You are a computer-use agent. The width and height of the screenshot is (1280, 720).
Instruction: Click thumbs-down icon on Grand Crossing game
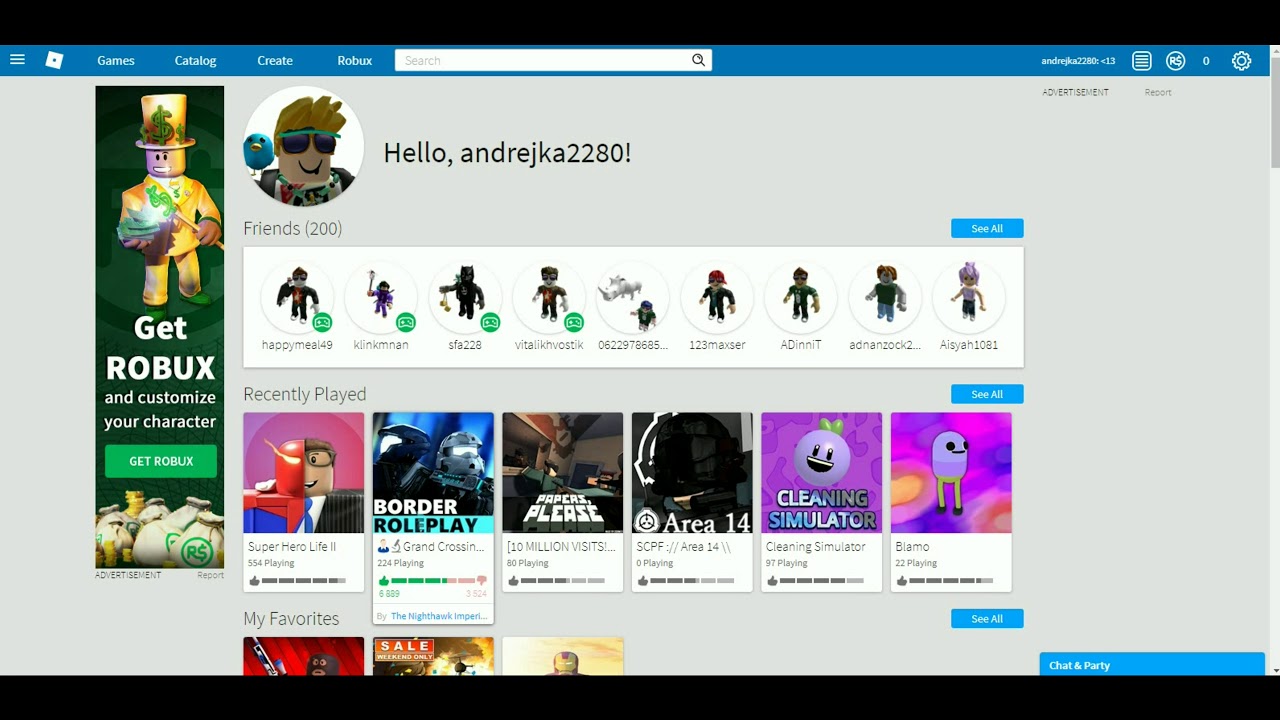click(x=481, y=580)
